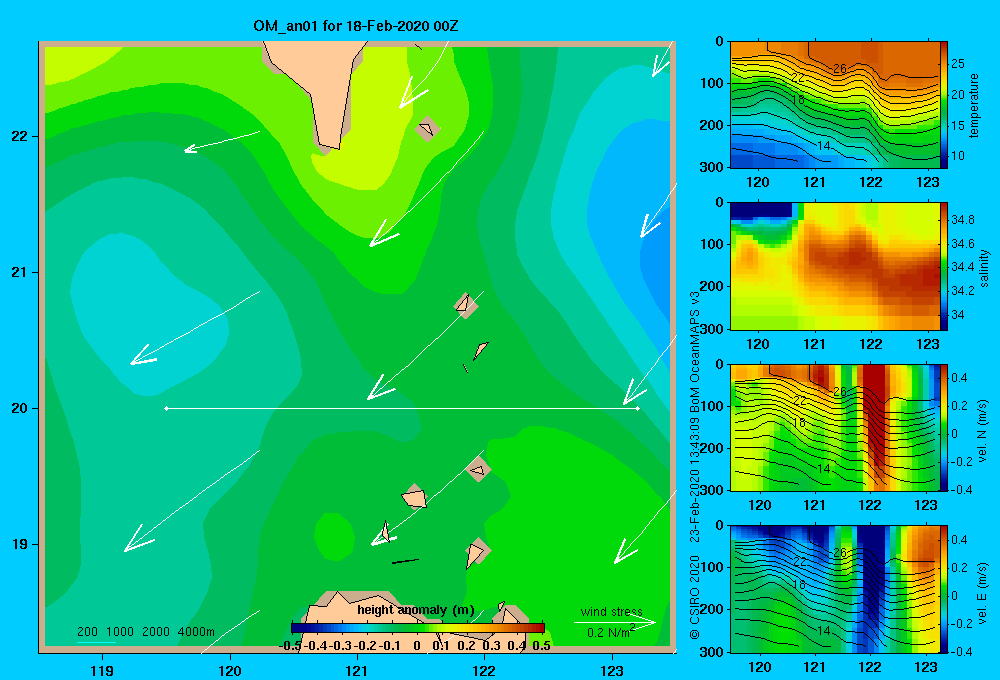Click the salinity cross-section panel
This screenshot has height=680, width=1000.
(834, 266)
